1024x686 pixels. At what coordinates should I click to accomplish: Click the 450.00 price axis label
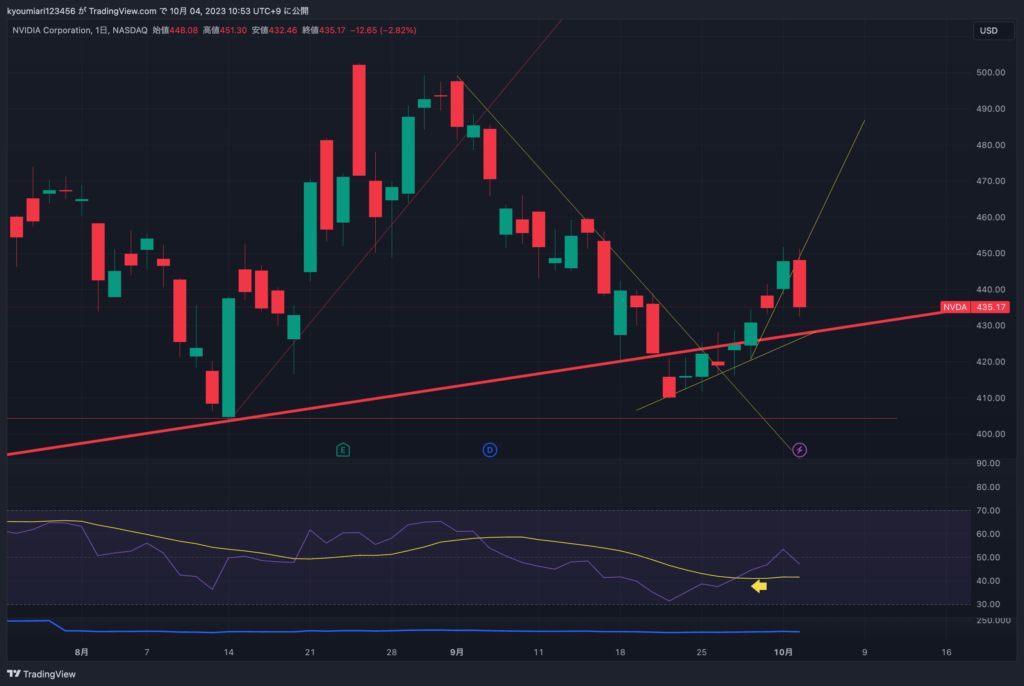990,253
